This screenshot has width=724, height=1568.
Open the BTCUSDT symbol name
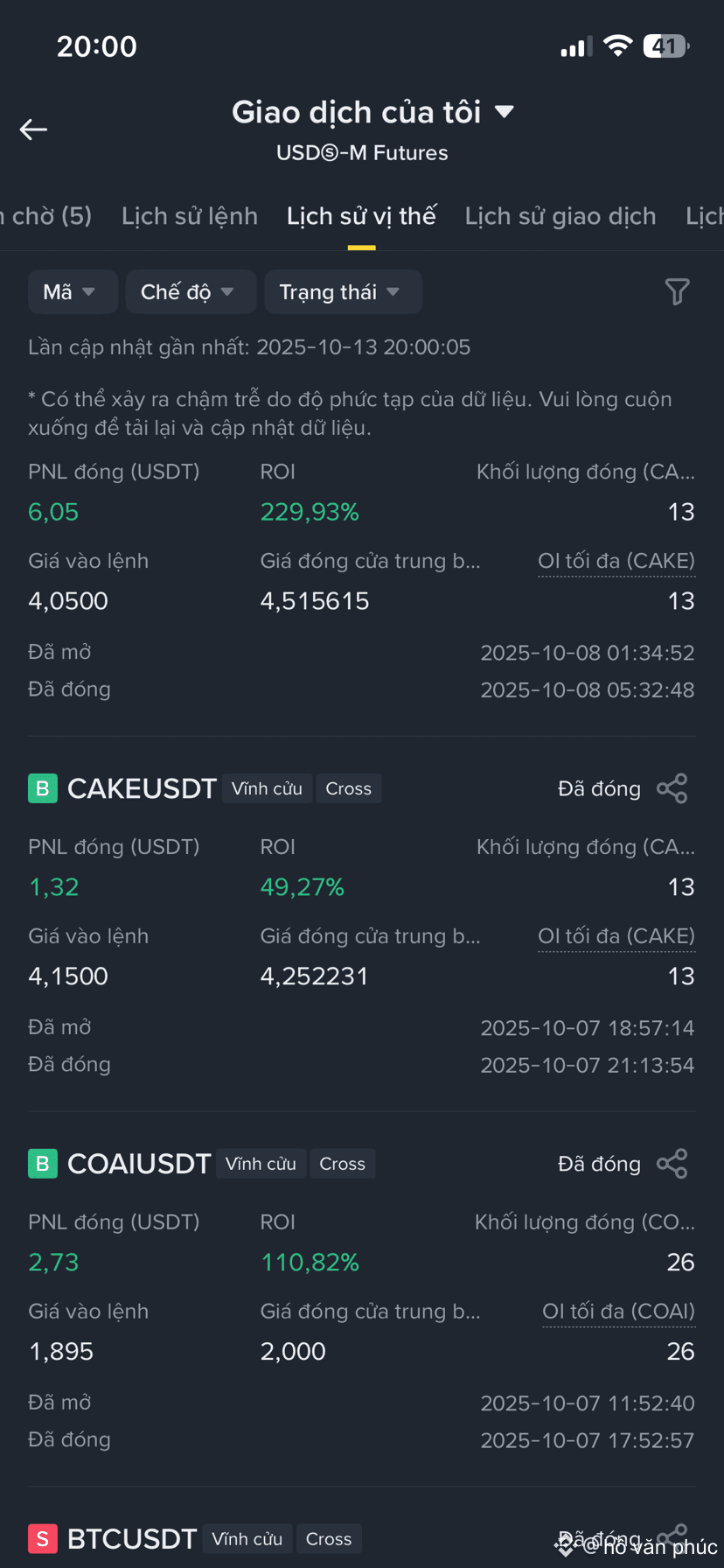coord(132,1539)
